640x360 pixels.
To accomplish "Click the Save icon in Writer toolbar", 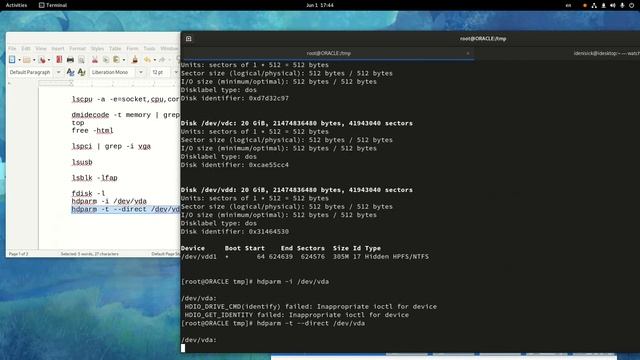I will click(42, 60).
